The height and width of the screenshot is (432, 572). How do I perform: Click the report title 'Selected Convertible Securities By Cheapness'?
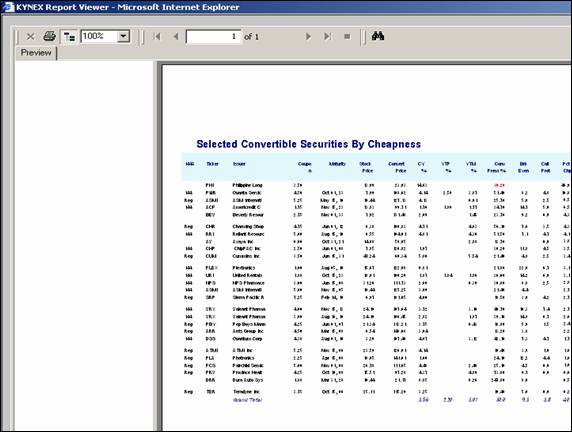pos(309,144)
